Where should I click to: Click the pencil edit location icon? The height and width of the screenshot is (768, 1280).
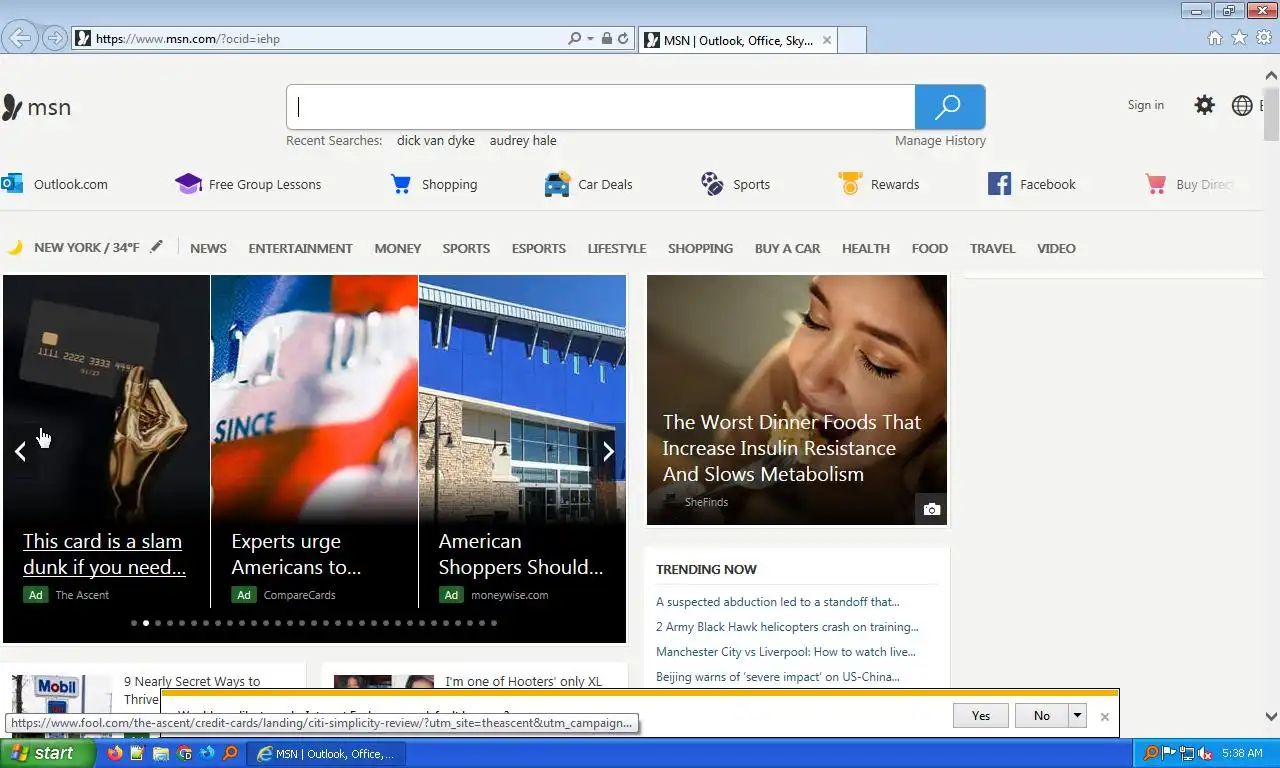156,247
